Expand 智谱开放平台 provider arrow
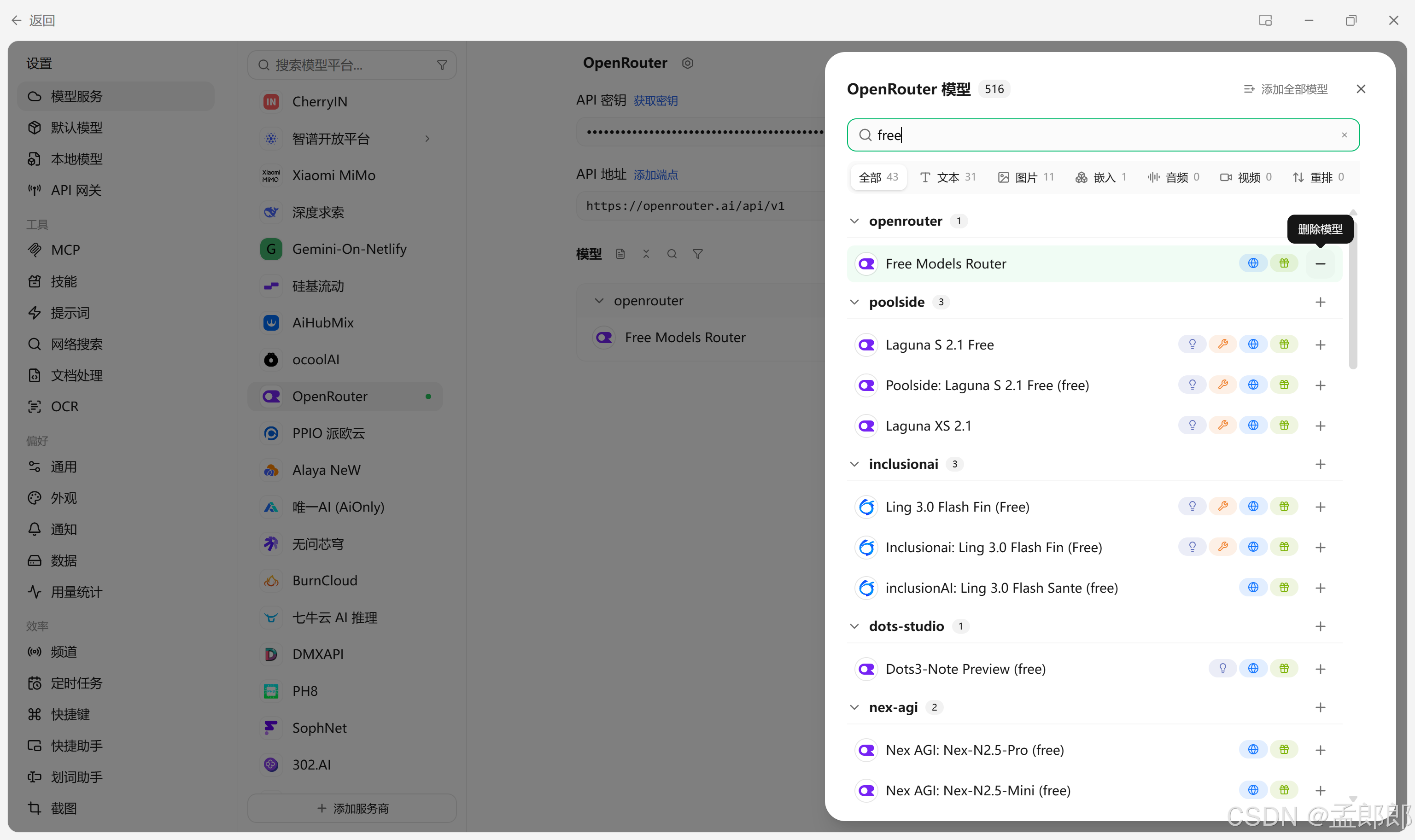 coord(427,139)
